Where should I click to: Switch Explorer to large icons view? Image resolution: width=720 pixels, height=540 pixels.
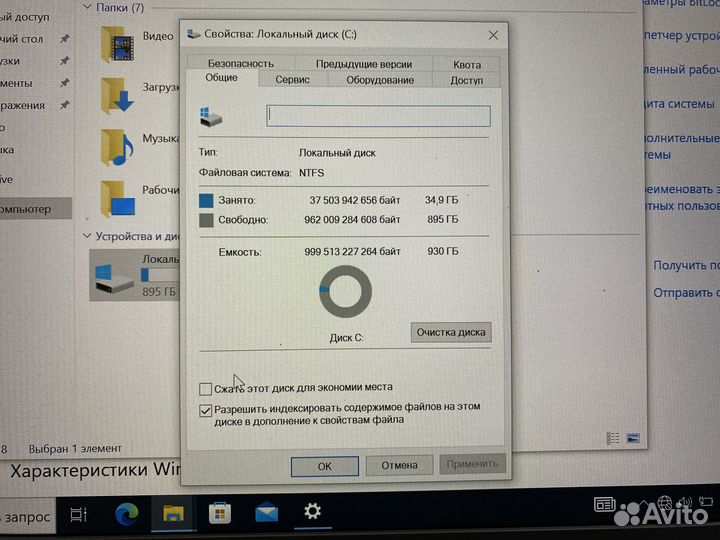point(633,438)
